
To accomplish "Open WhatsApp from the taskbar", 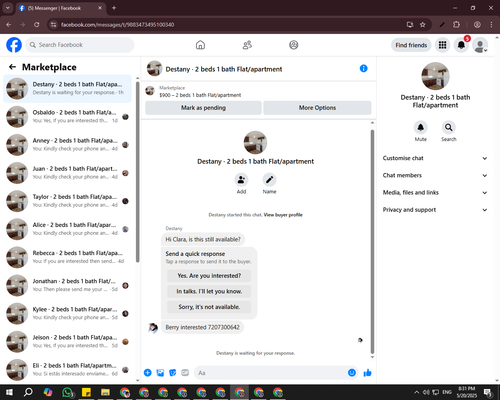I will pyautogui.click(x=67, y=392).
